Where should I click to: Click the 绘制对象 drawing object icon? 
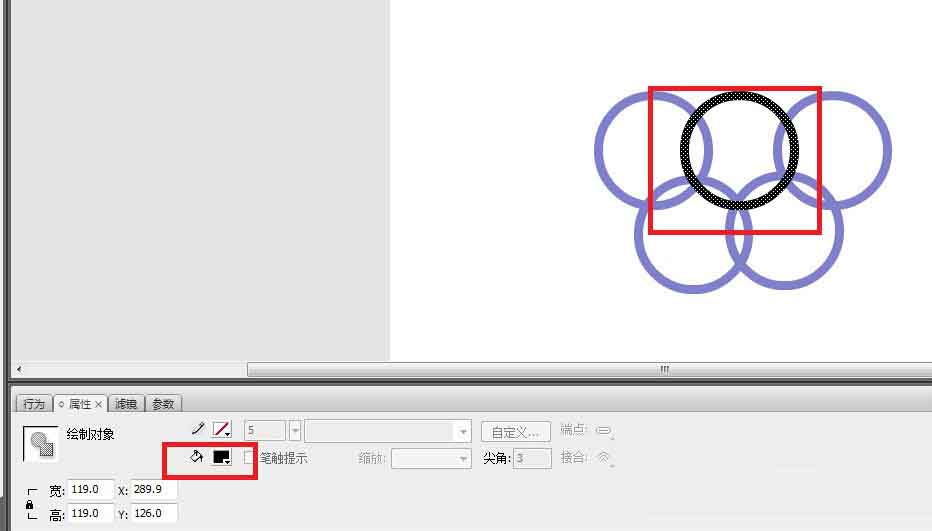click(x=41, y=444)
